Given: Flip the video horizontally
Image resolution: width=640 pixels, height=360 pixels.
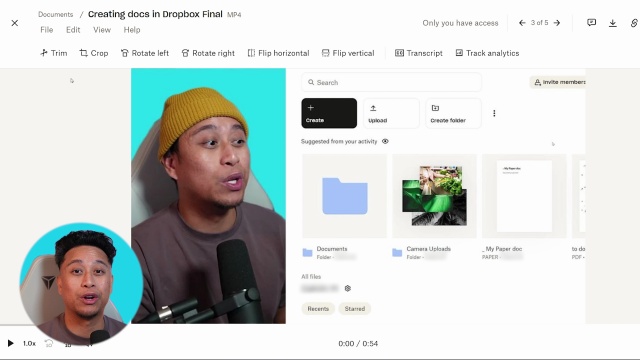Looking at the screenshot, I should pos(278,53).
